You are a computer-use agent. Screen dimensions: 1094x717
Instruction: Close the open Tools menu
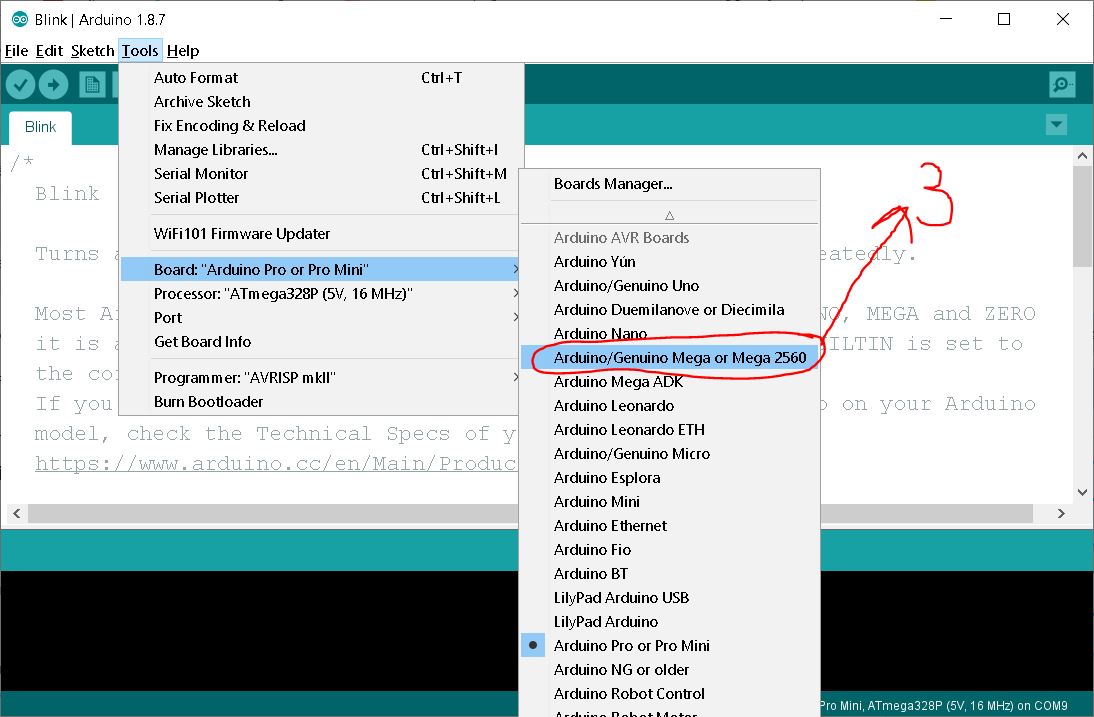(x=140, y=51)
